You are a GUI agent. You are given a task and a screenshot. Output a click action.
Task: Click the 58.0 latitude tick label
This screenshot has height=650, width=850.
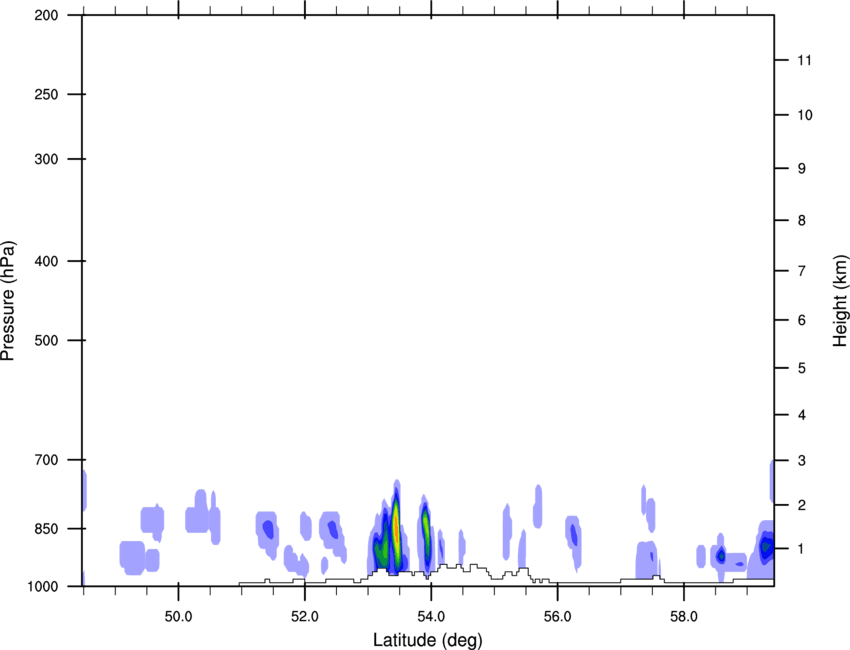[x=684, y=617]
